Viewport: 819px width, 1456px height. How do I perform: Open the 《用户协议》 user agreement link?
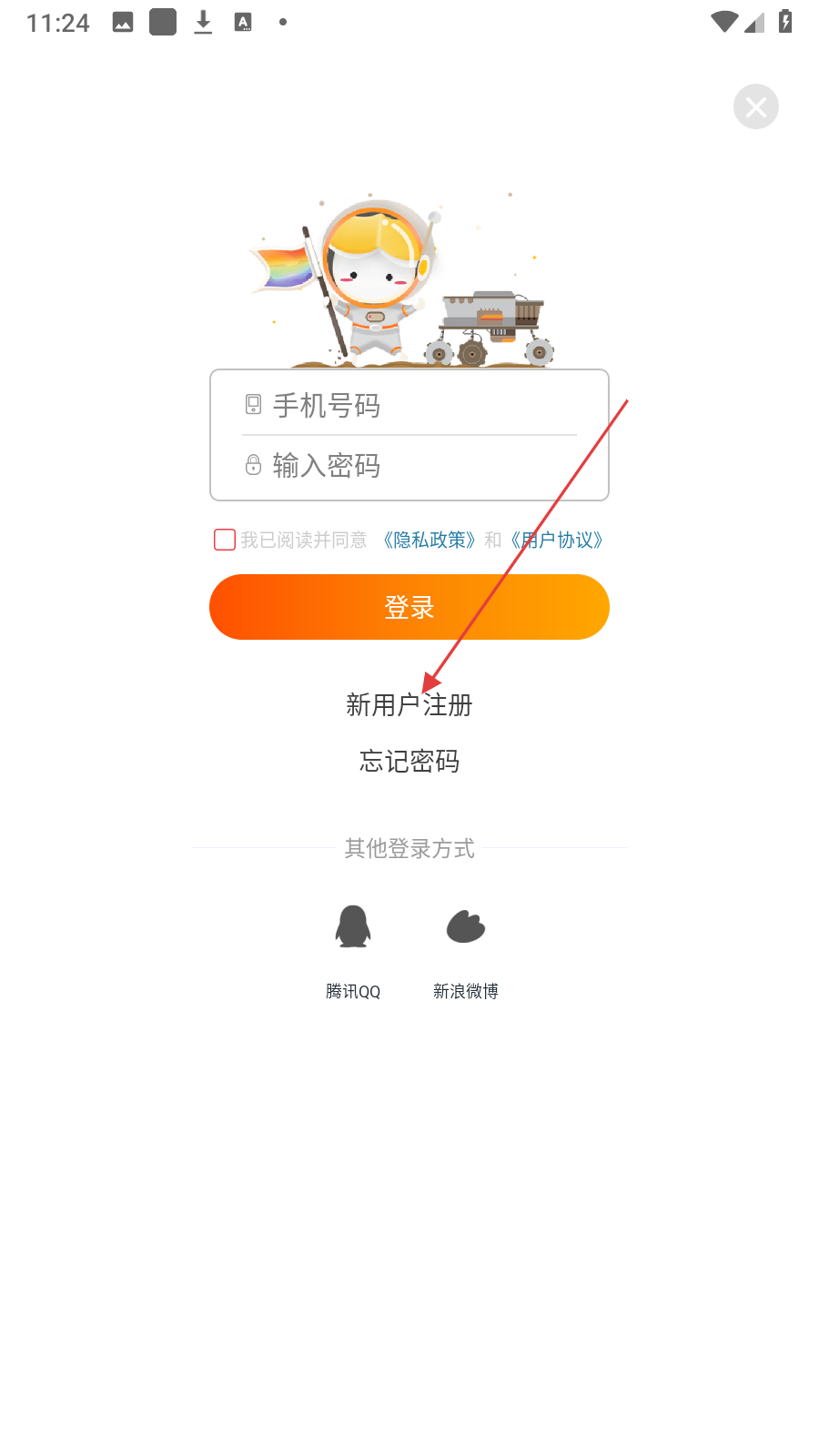point(557,540)
